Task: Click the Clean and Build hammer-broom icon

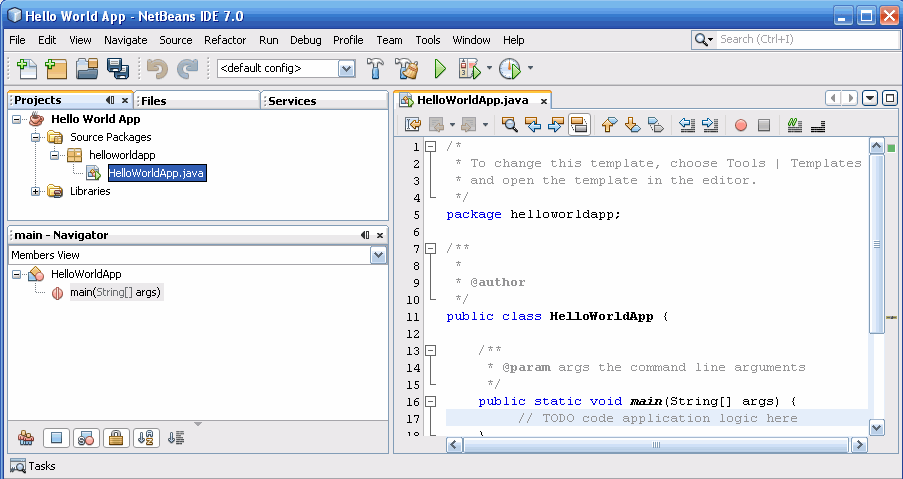Action: 407,69
